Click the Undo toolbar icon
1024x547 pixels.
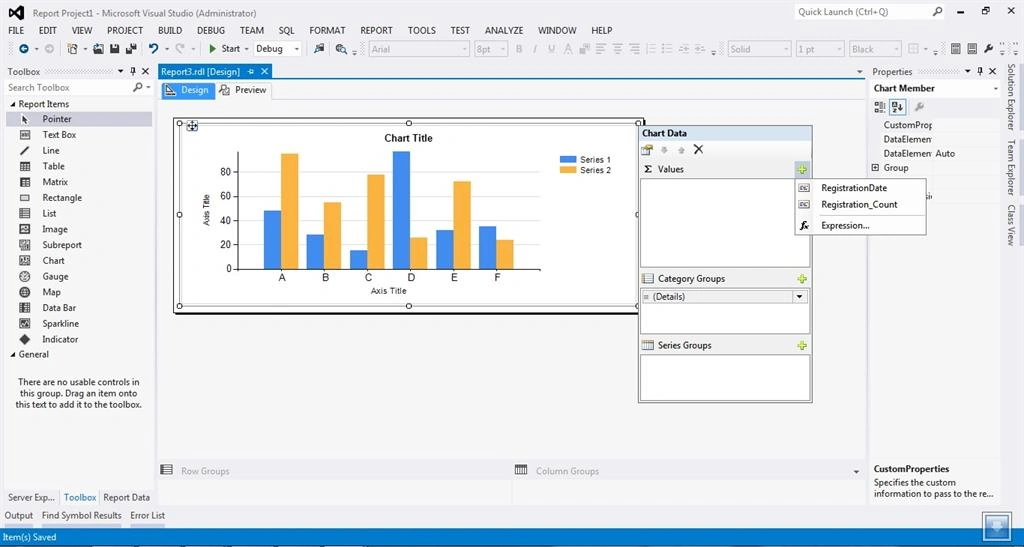click(x=153, y=48)
